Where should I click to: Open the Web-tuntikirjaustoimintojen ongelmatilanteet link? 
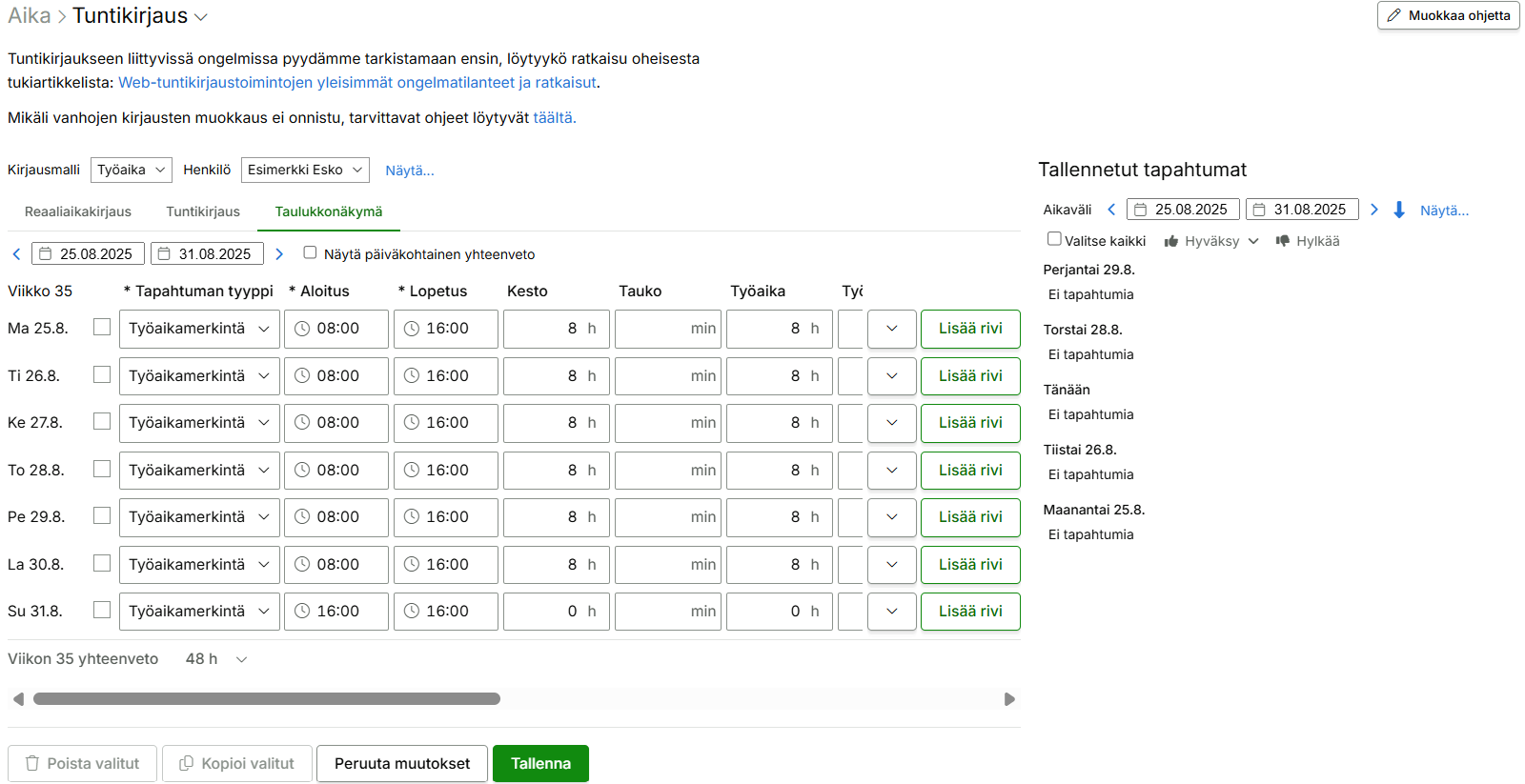coord(357,83)
